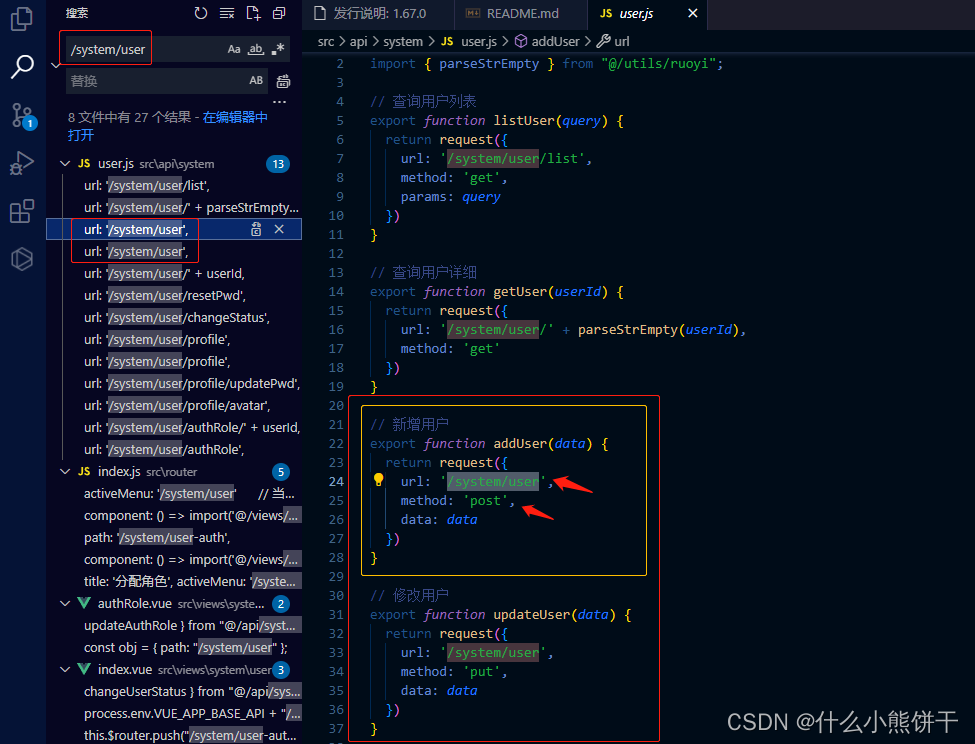Open the Explorer view in activity bar
Image resolution: width=975 pixels, height=744 pixels.
tap(22, 19)
